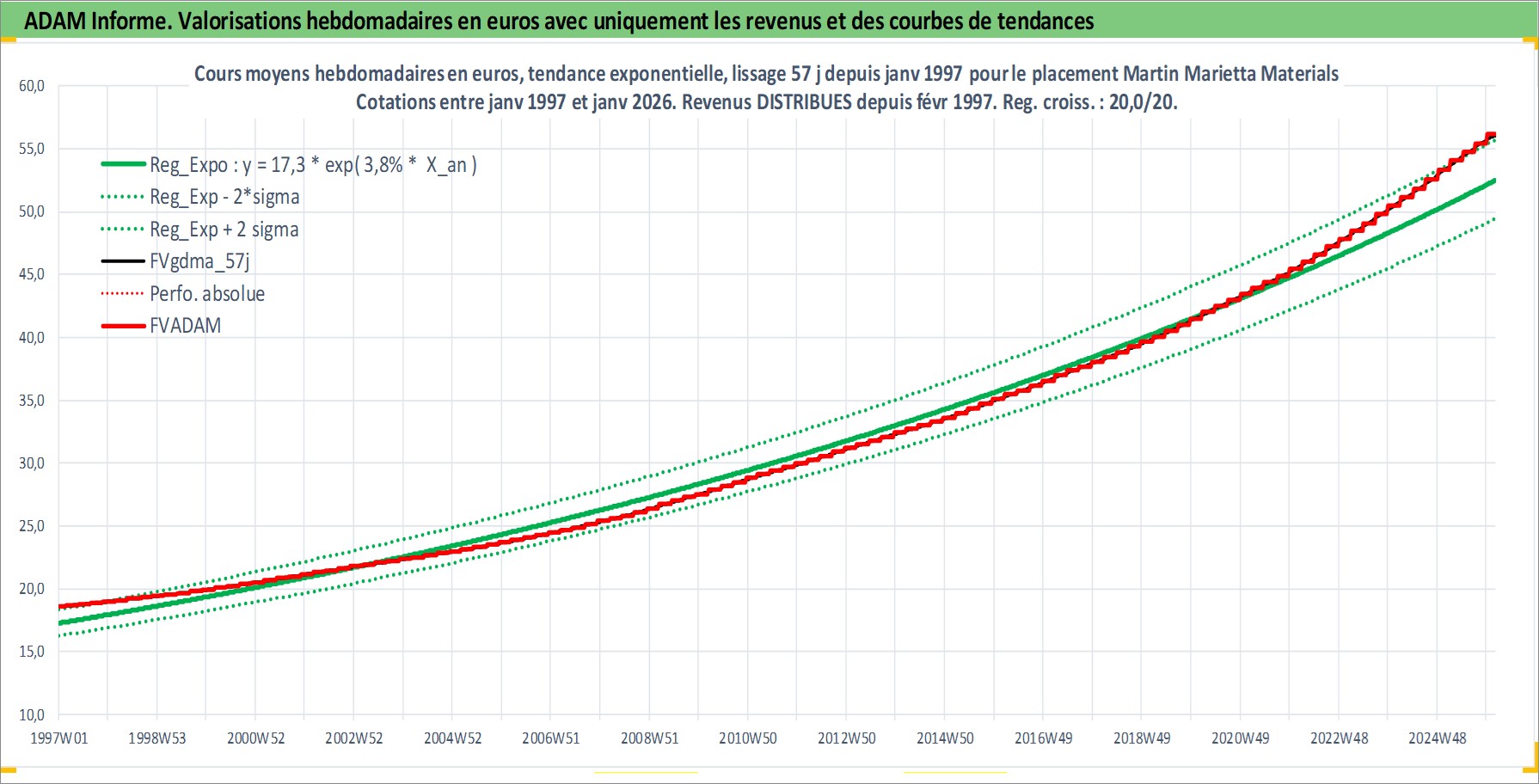The width and height of the screenshot is (1539, 784).
Task: Click the 2012W50 x-axis label
Action: coord(847,738)
